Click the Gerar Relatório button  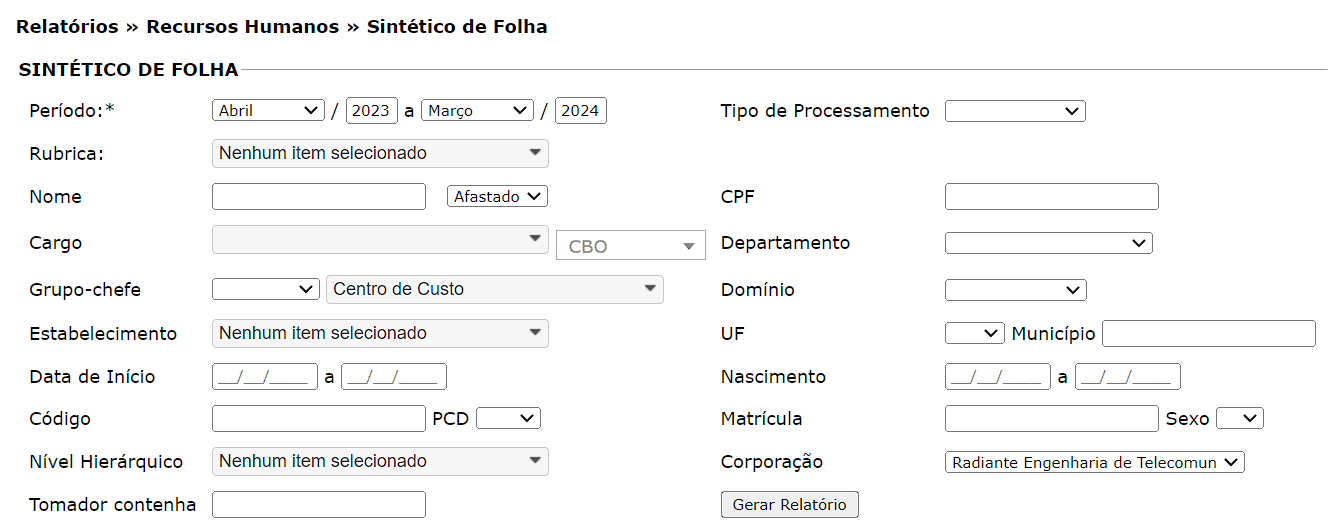pyautogui.click(x=789, y=505)
